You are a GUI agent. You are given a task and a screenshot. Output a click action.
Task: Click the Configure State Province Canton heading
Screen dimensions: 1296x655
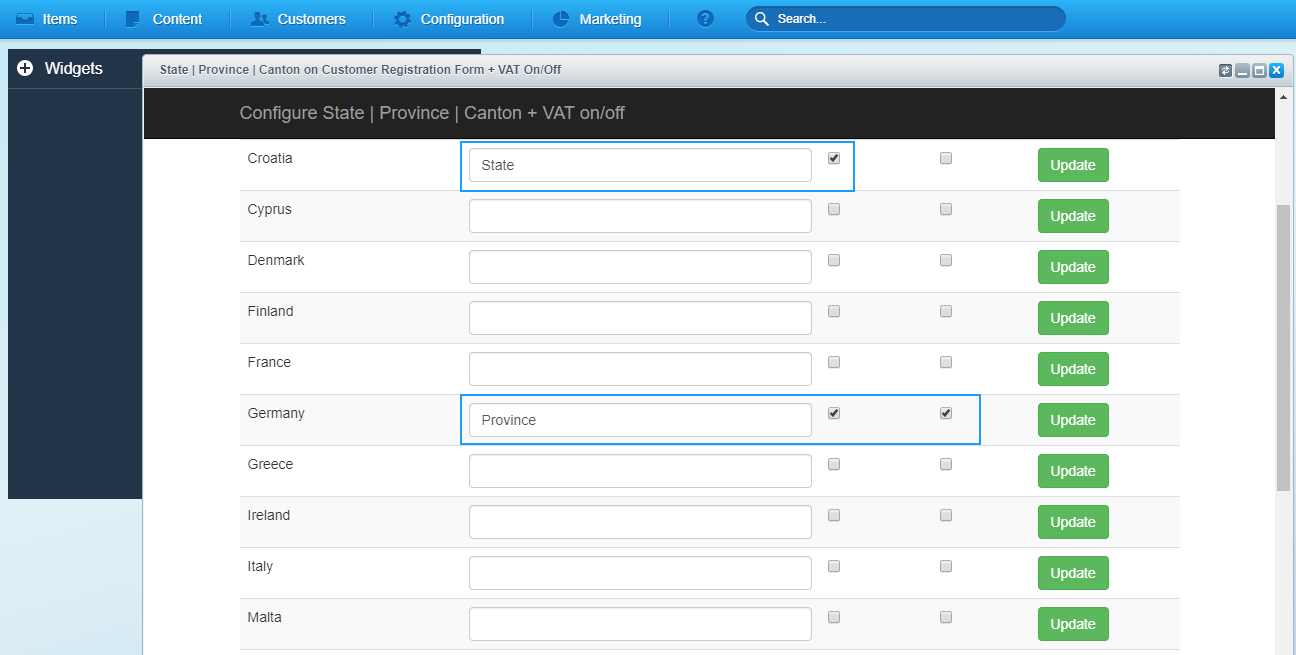(x=432, y=113)
